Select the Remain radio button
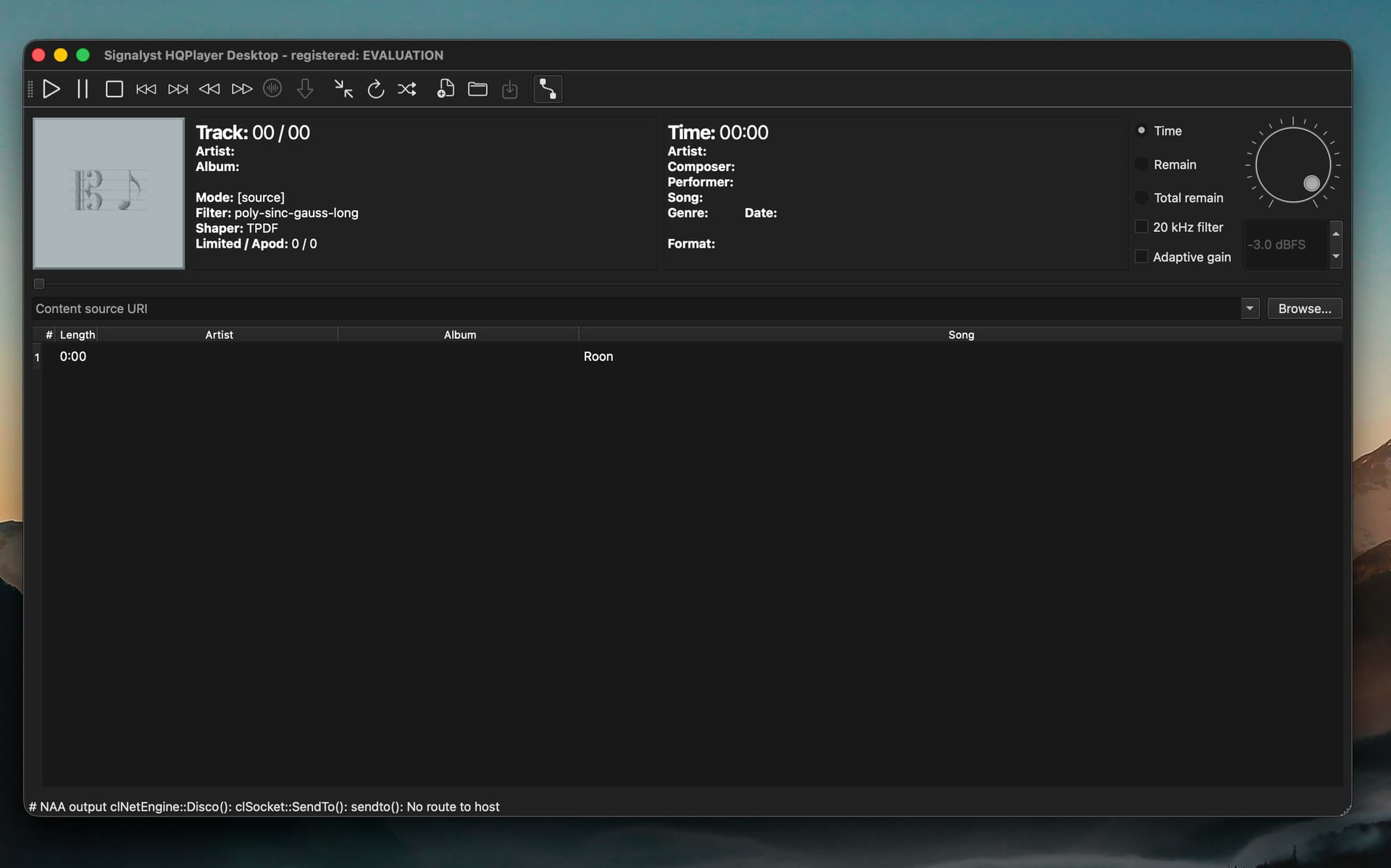1391x868 pixels. coord(1142,164)
